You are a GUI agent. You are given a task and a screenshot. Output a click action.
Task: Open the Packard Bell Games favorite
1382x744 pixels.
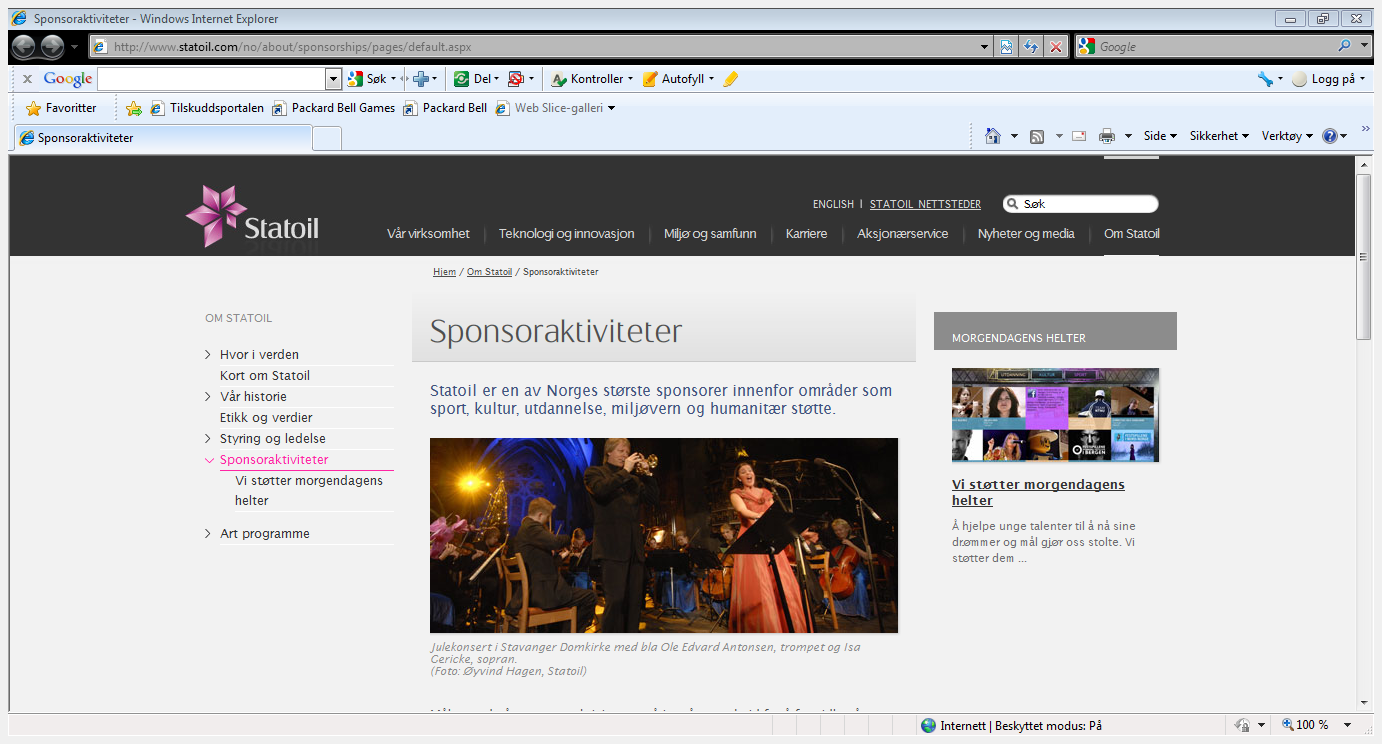point(334,108)
